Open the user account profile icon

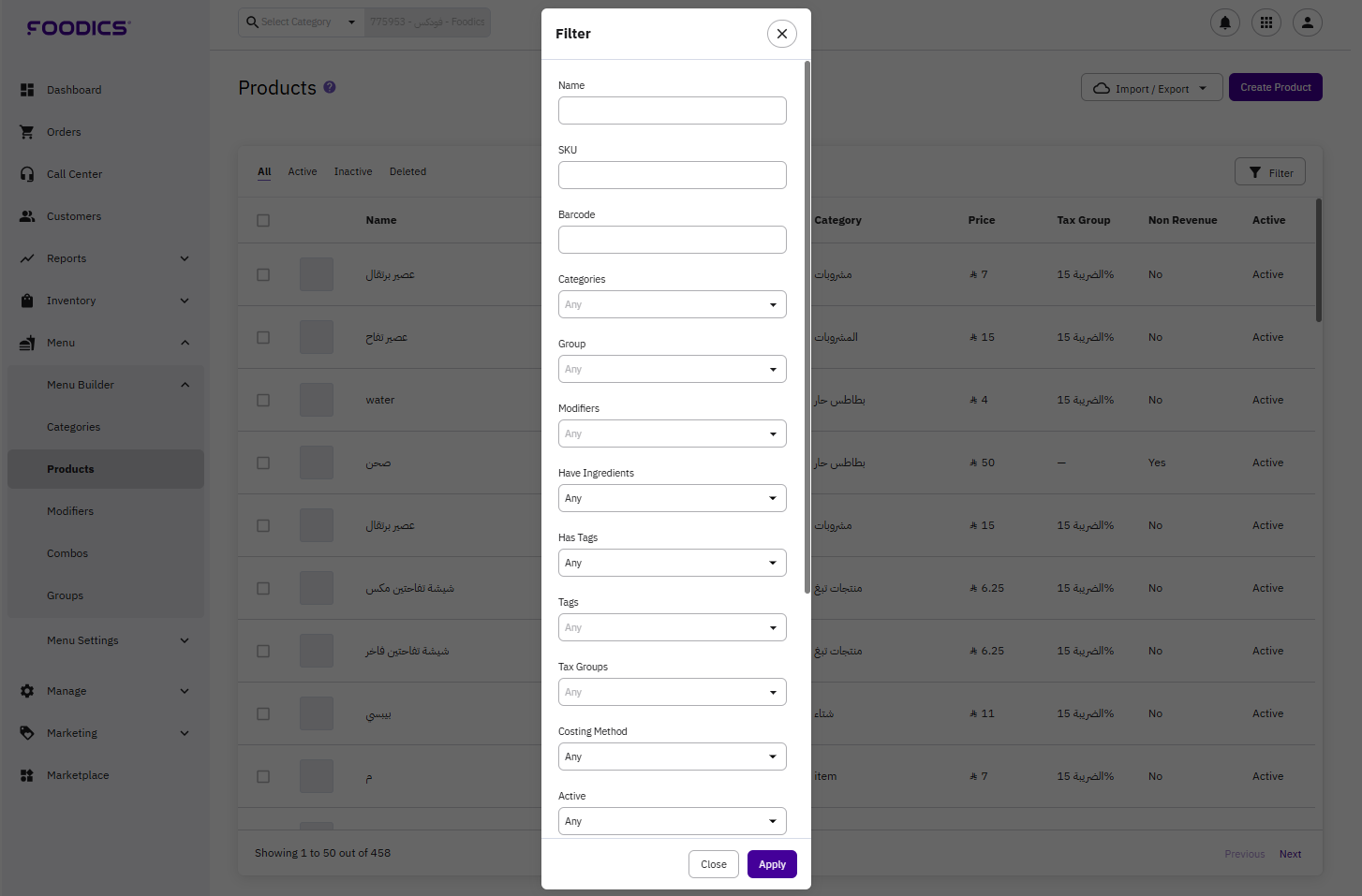point(1307,22)
